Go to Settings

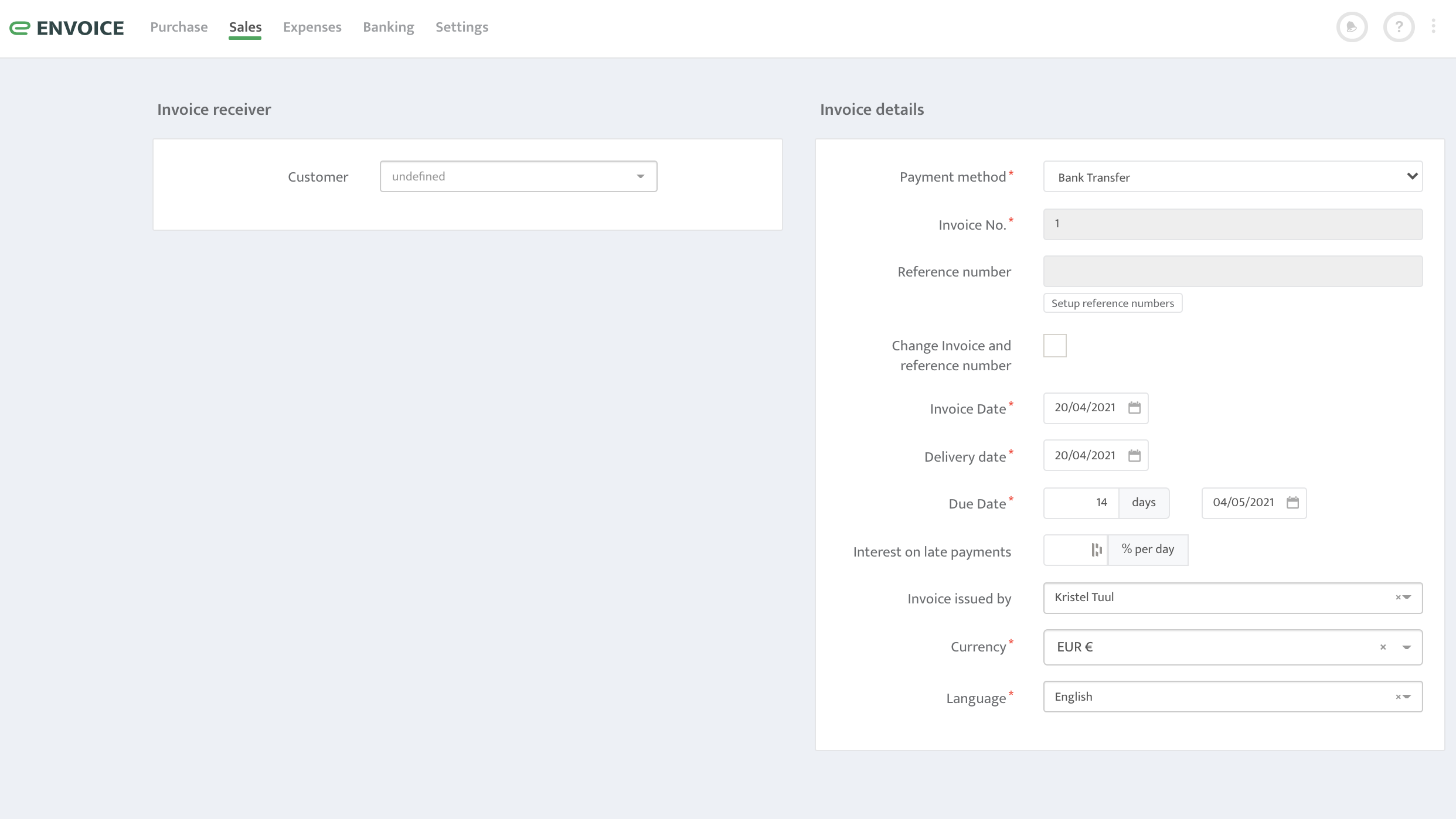461,27
